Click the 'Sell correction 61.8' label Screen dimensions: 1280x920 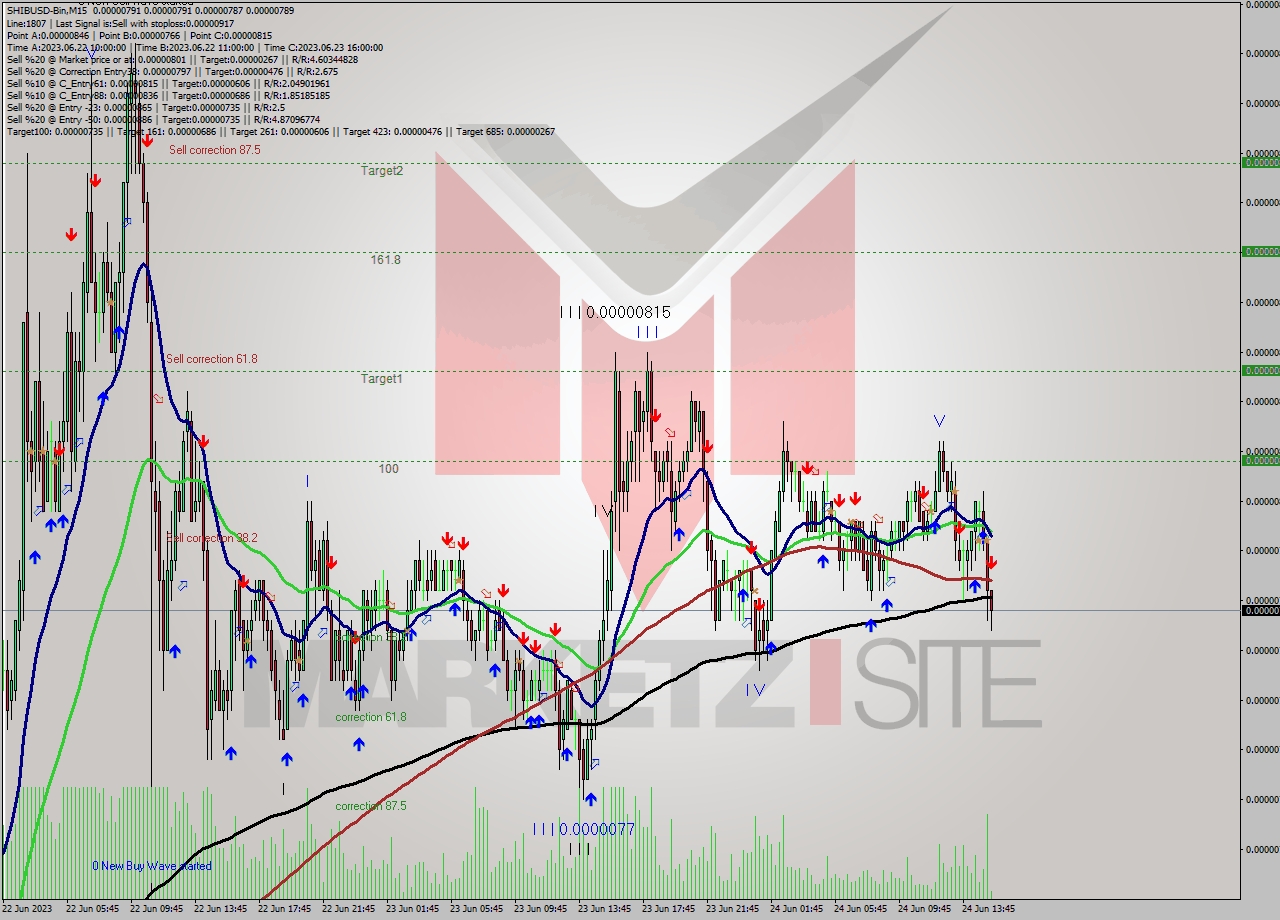tap(212, 358)
